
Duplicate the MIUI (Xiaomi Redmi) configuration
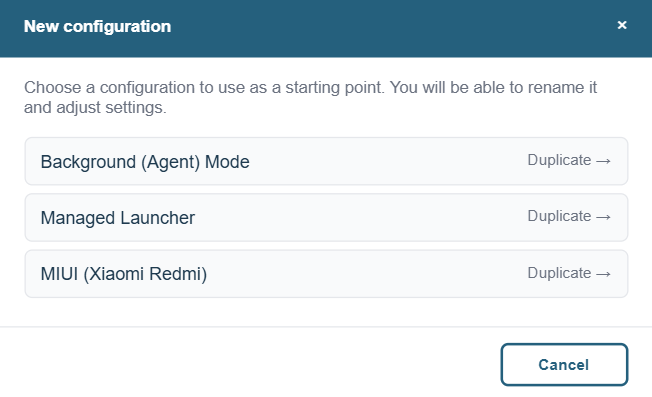[x=568, y=273]
